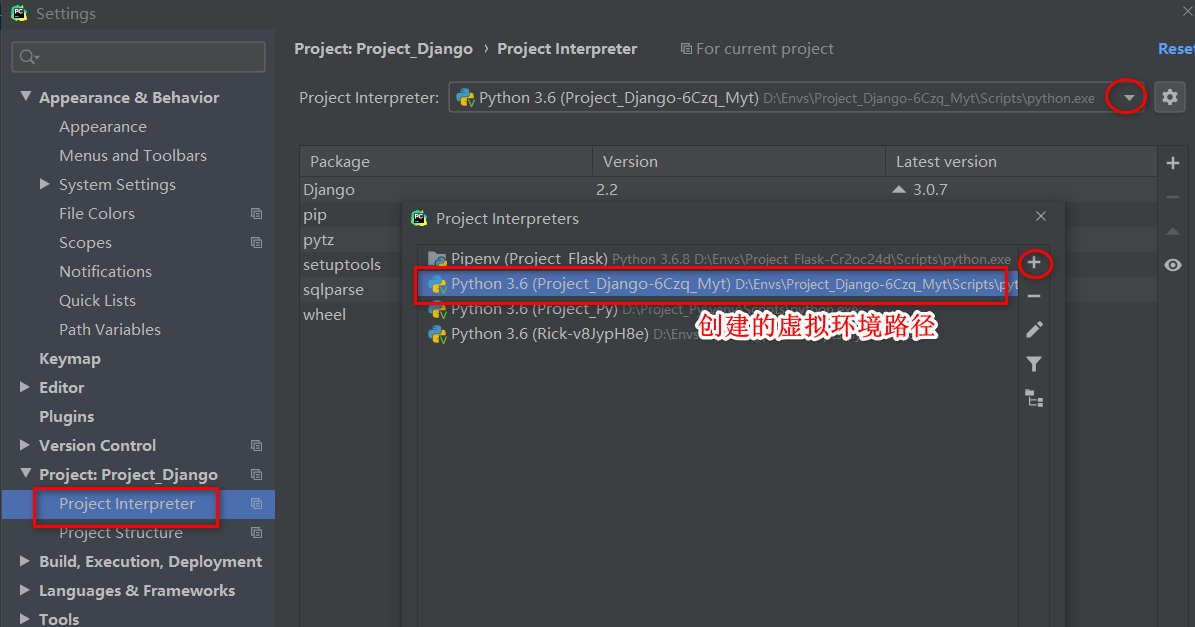Collapse the Appearance & Behavior section
This screenshot has width=1195, height=627.
pos(25,97)
